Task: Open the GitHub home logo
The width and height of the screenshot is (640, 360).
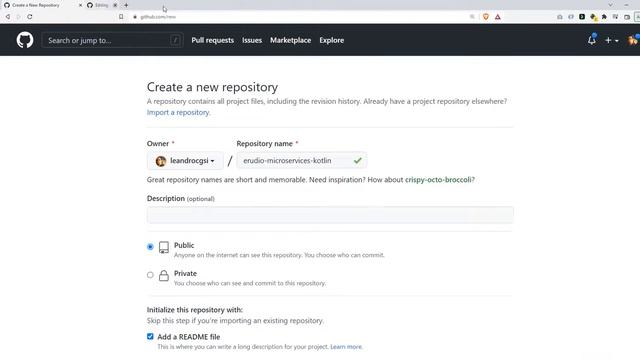Action: pyautogui.click(x=24, y=40)
